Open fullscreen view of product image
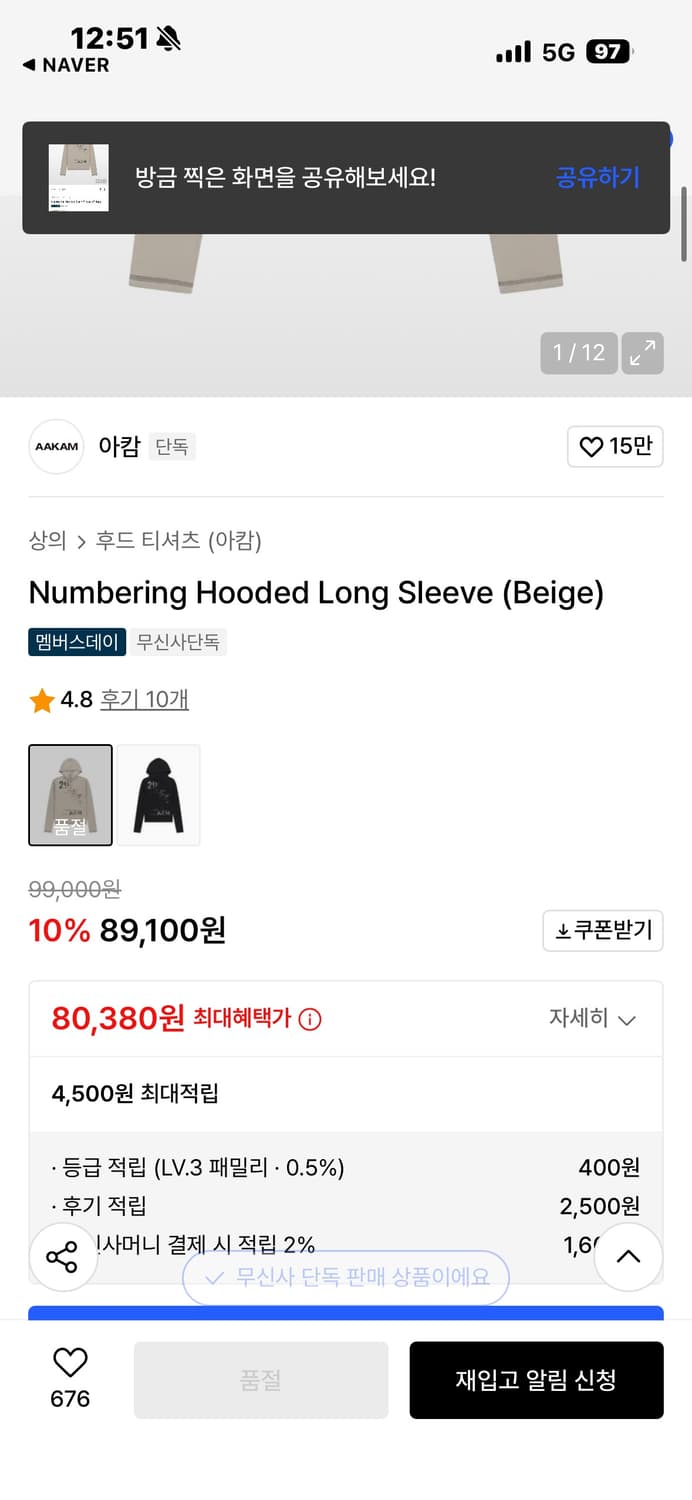The image size is (692, 1500). [x=643, y=353]
